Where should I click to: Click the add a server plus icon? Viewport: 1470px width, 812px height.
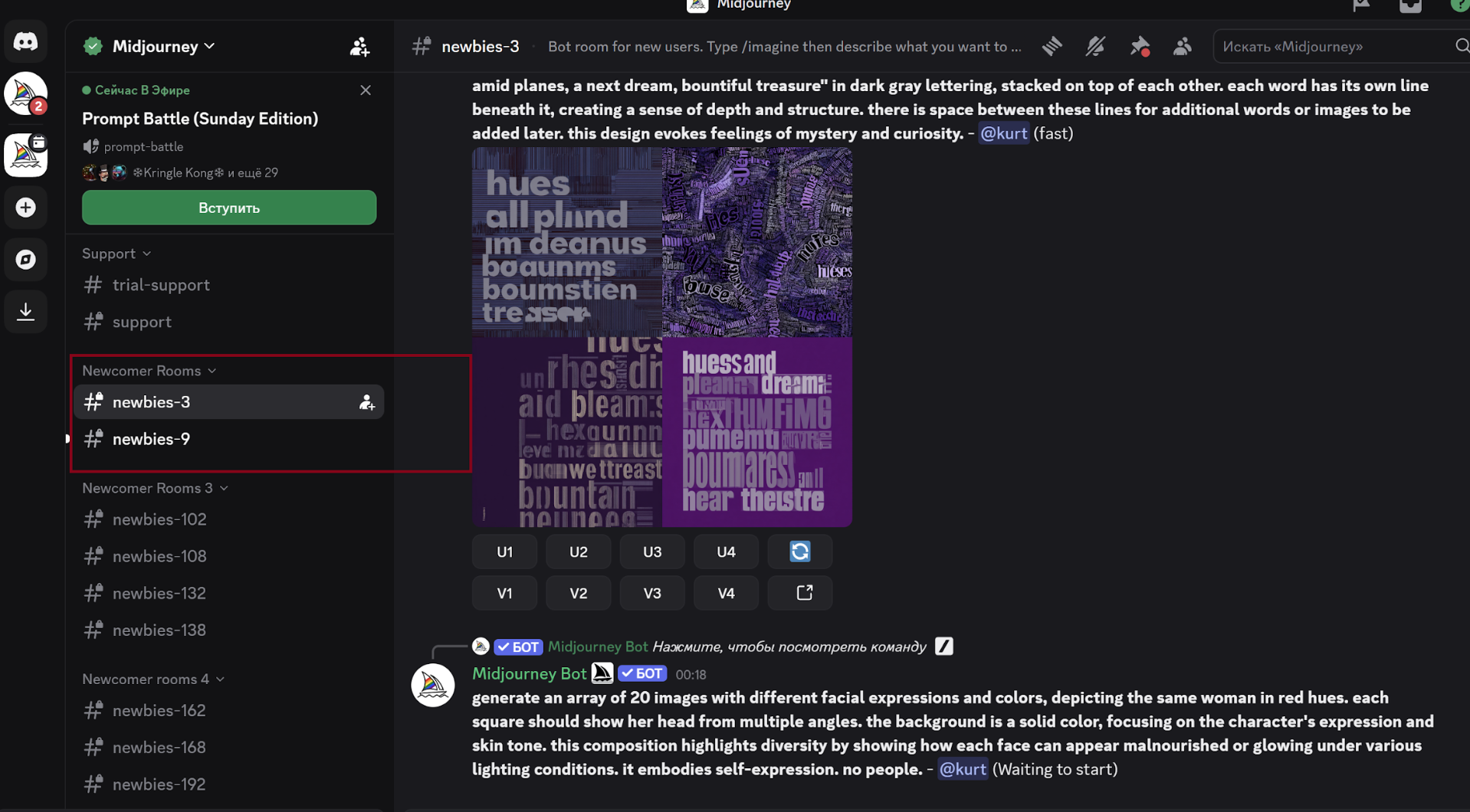click(x=26, y=208)
